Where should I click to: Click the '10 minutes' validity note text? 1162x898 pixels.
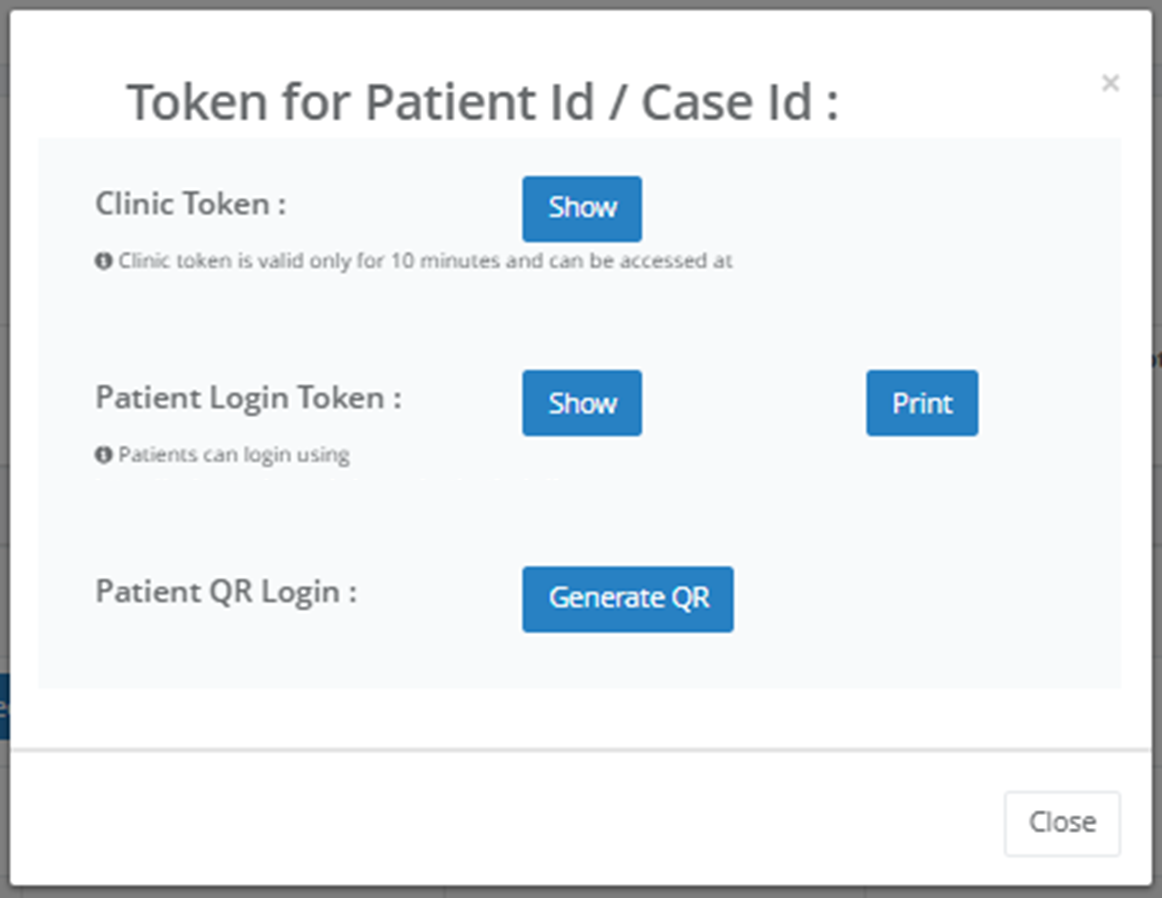pyautogui.click(x=425, y=261)
